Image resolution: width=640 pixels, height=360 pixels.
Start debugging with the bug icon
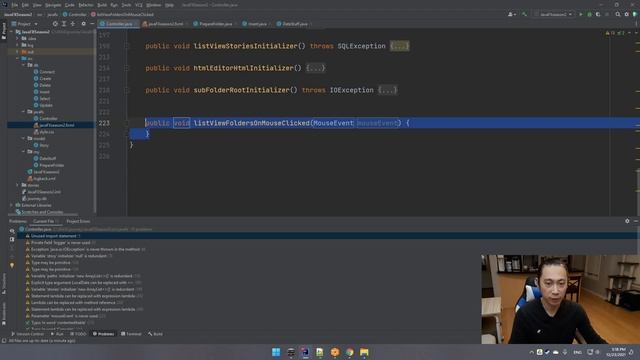coord(589,14)
